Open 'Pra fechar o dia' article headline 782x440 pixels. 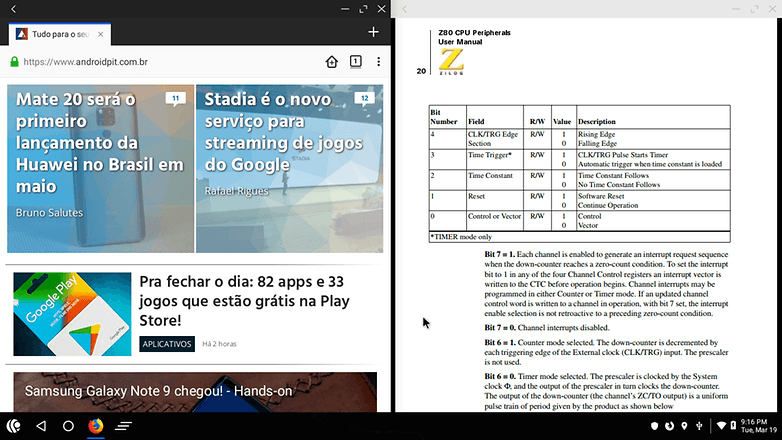[244, 301]
